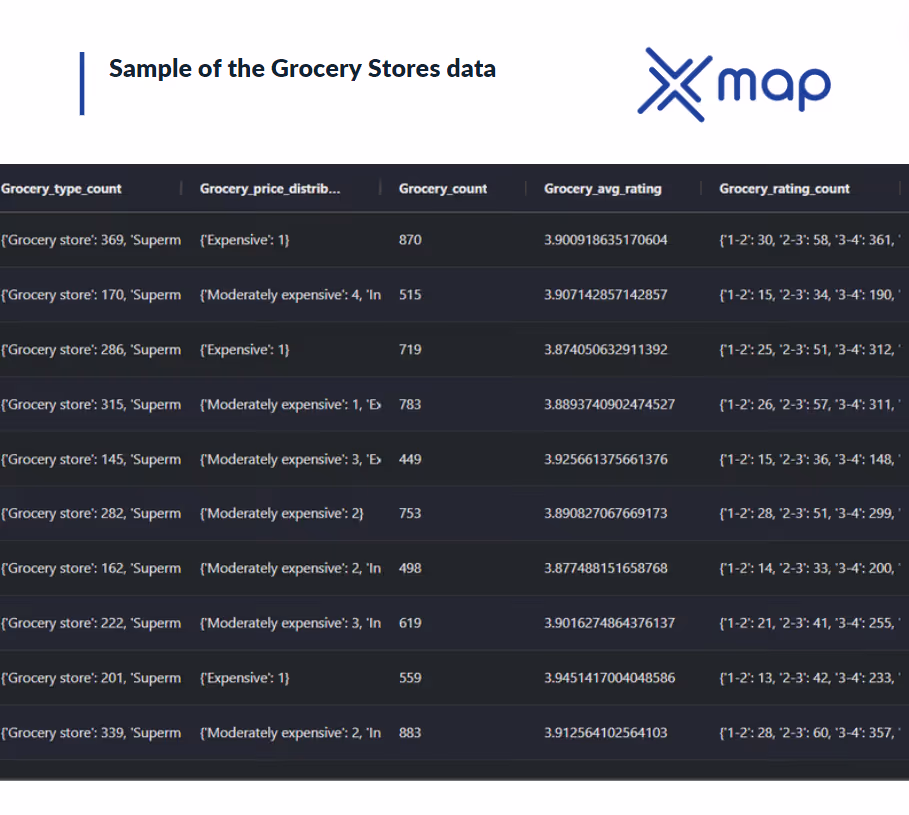The image size is (909, 815).
Task: Click type count cell 'Grocery store': 286
Action: click(91, 350)
